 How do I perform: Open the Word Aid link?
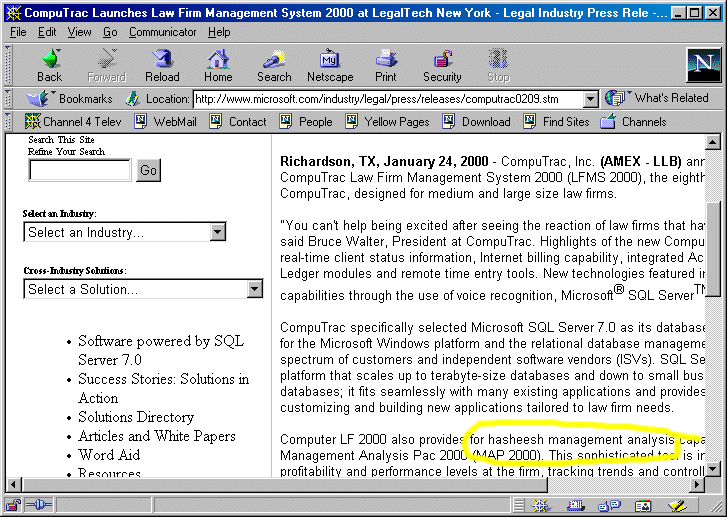click(x=109, y=455)
